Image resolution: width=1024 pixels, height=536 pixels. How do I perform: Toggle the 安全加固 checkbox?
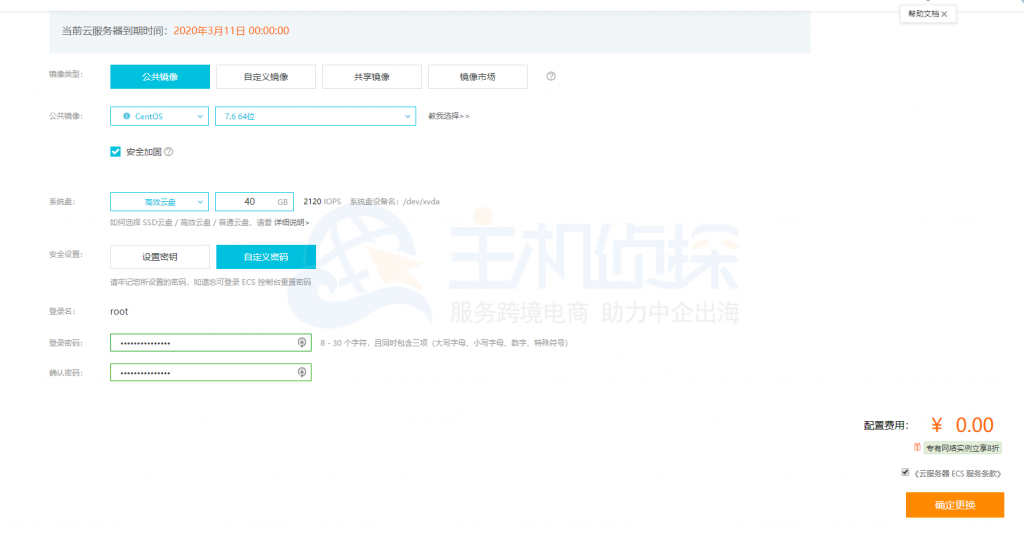116,151
